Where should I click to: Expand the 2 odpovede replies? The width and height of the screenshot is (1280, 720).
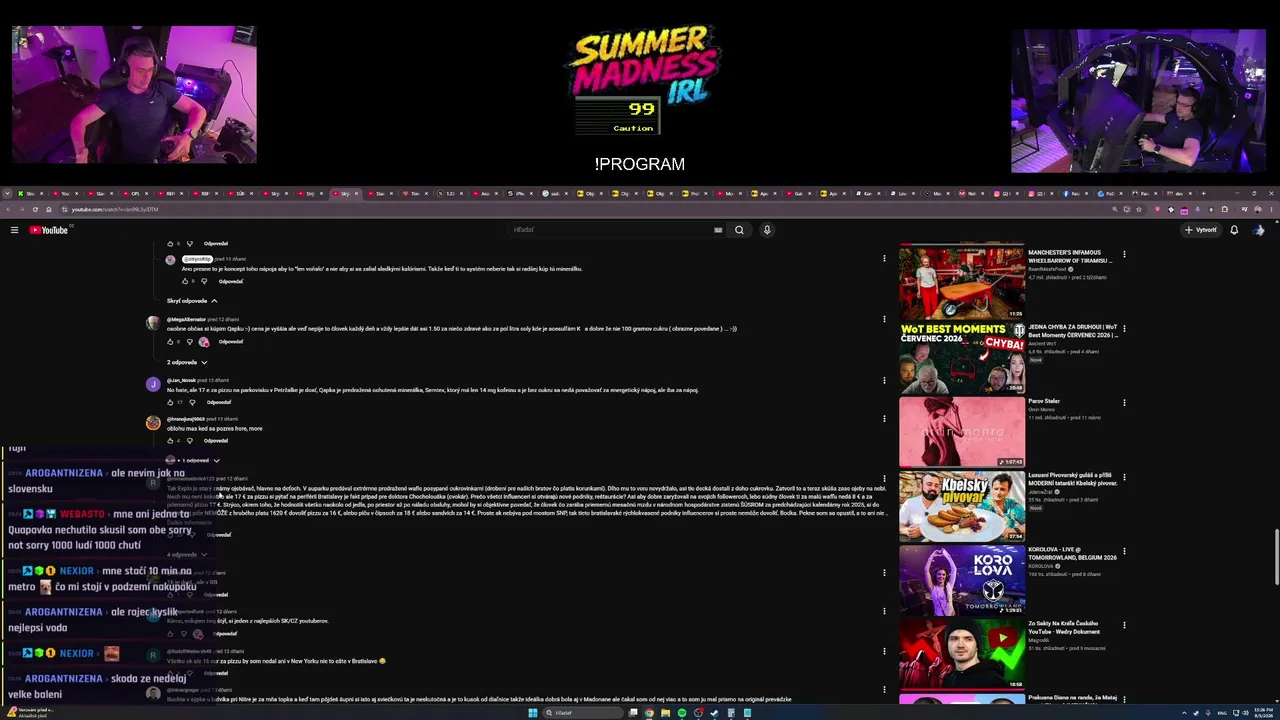point(187,362)
